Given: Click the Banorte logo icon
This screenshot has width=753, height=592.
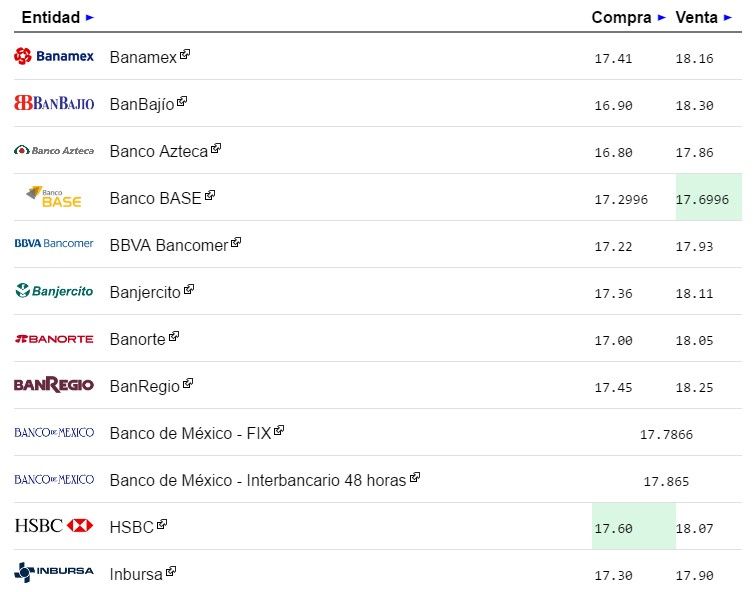Looking at the screenshot, I should (54, 338).
